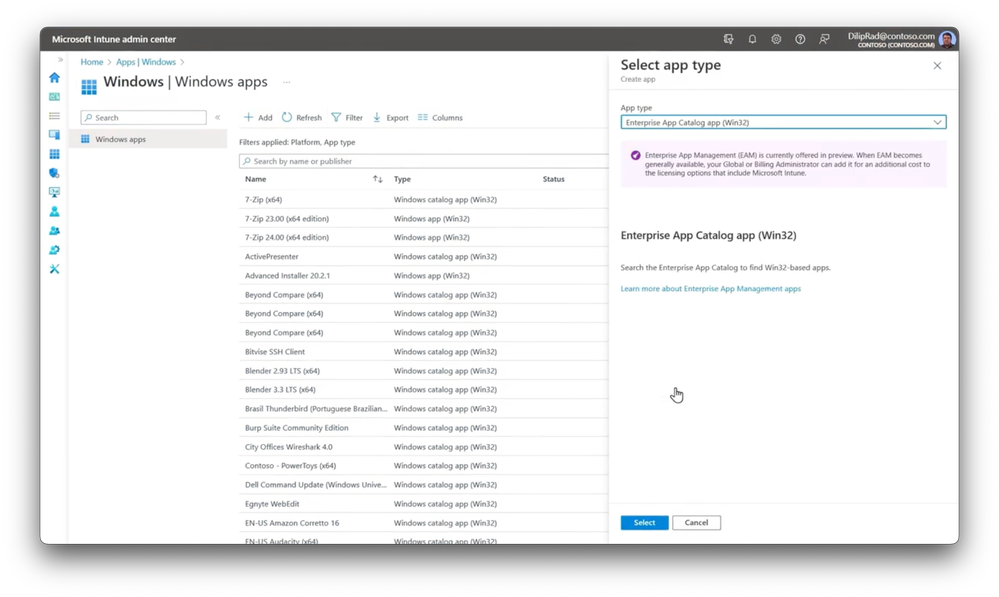
Task: Open Contoso - PowerToys (x64) app
Action: [291, 466]
